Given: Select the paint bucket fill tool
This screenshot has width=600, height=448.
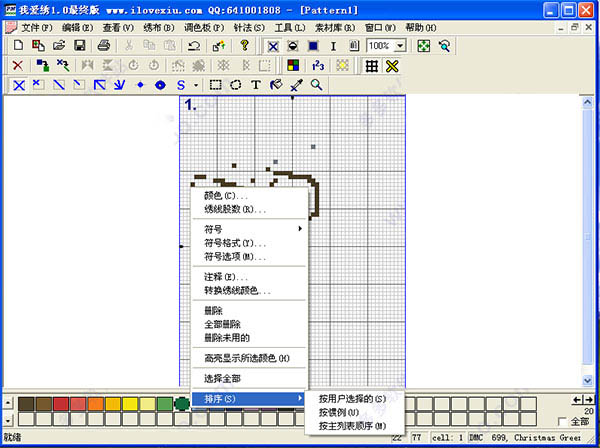Looking at the screenshot, I should [x=276, y=85].
